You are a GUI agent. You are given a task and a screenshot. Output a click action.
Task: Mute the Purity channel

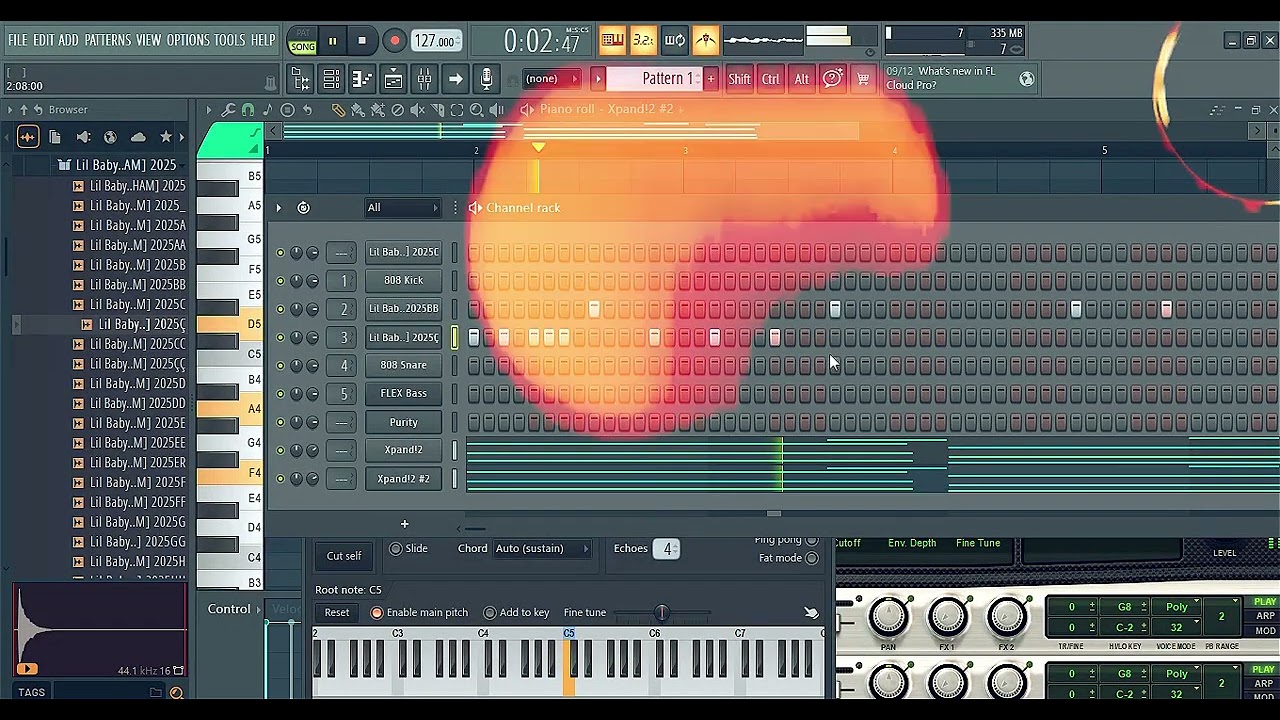(x=280, y=423)
